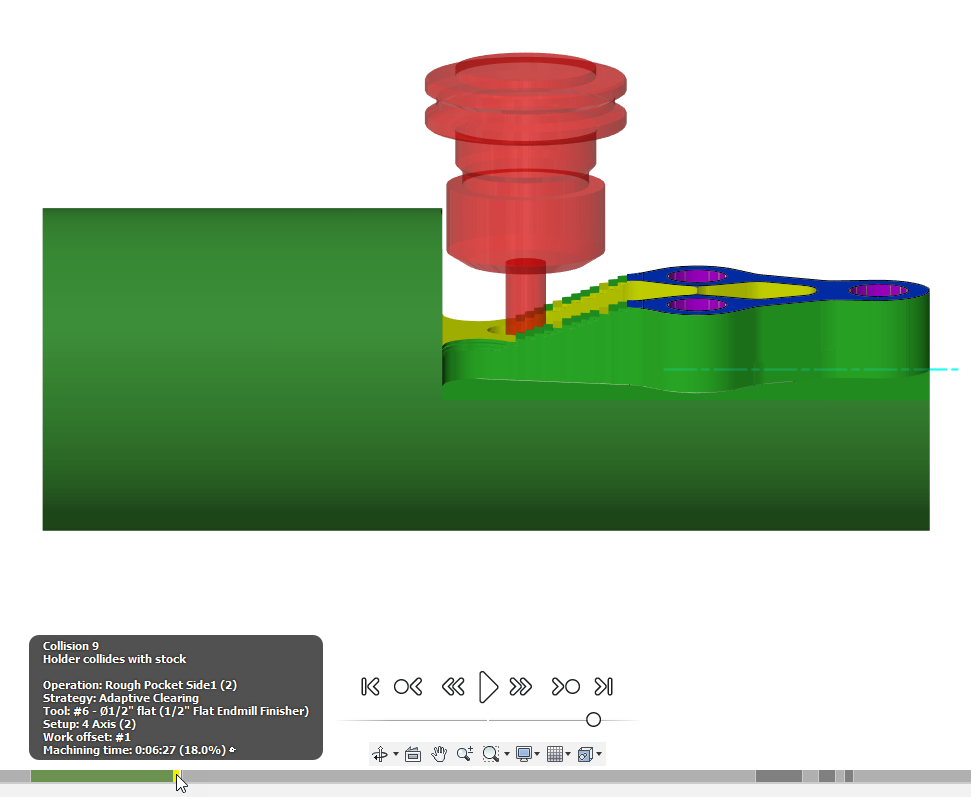
Task: Click the simulation speed slider handle
Action: tap(593, 720)
